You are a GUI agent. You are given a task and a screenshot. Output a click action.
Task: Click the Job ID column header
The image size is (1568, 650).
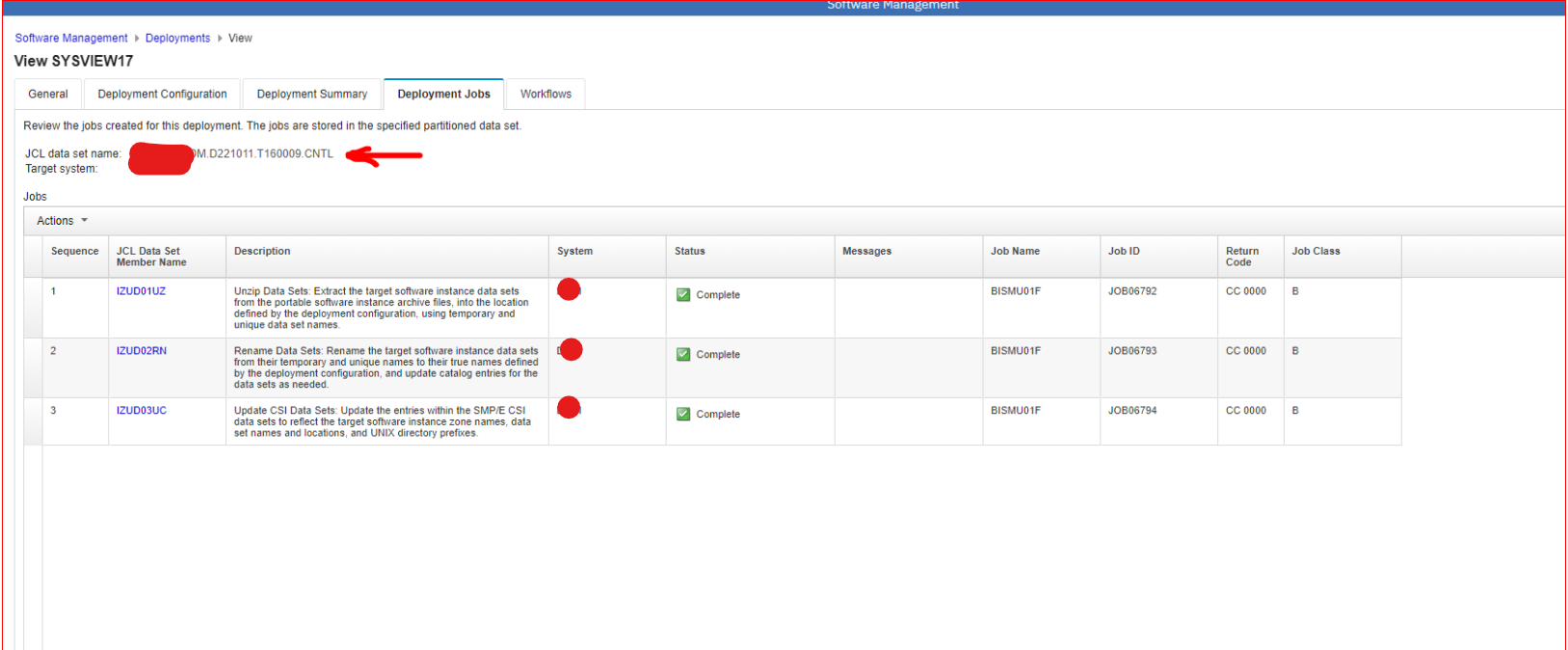click(x=1124, y=252)
